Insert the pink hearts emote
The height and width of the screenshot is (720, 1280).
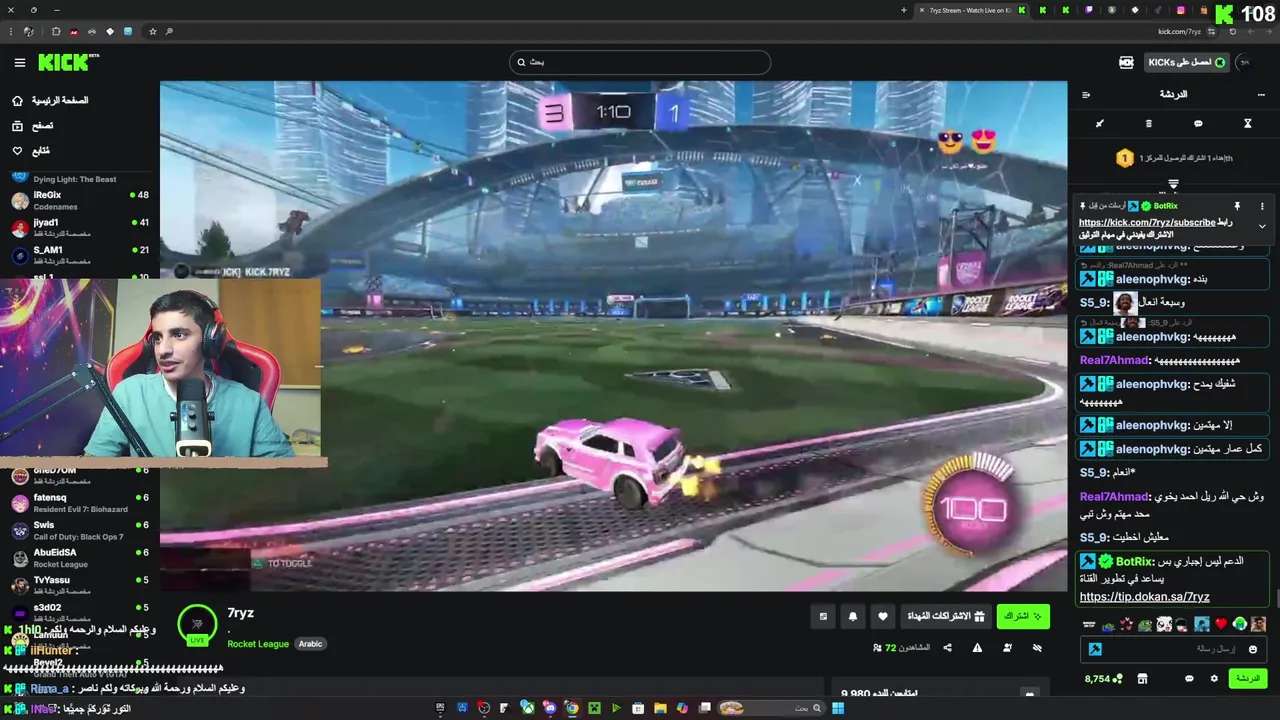[1127, 625]
